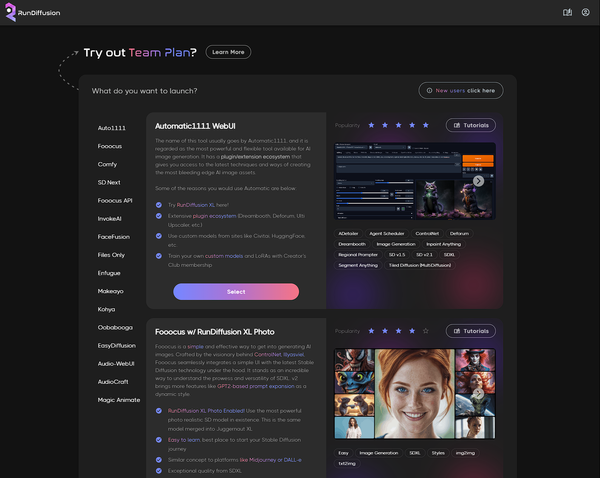
Task: Switch to Magic Animate in the sidebar
Action: pyautogui.click(x=118, y=399)
